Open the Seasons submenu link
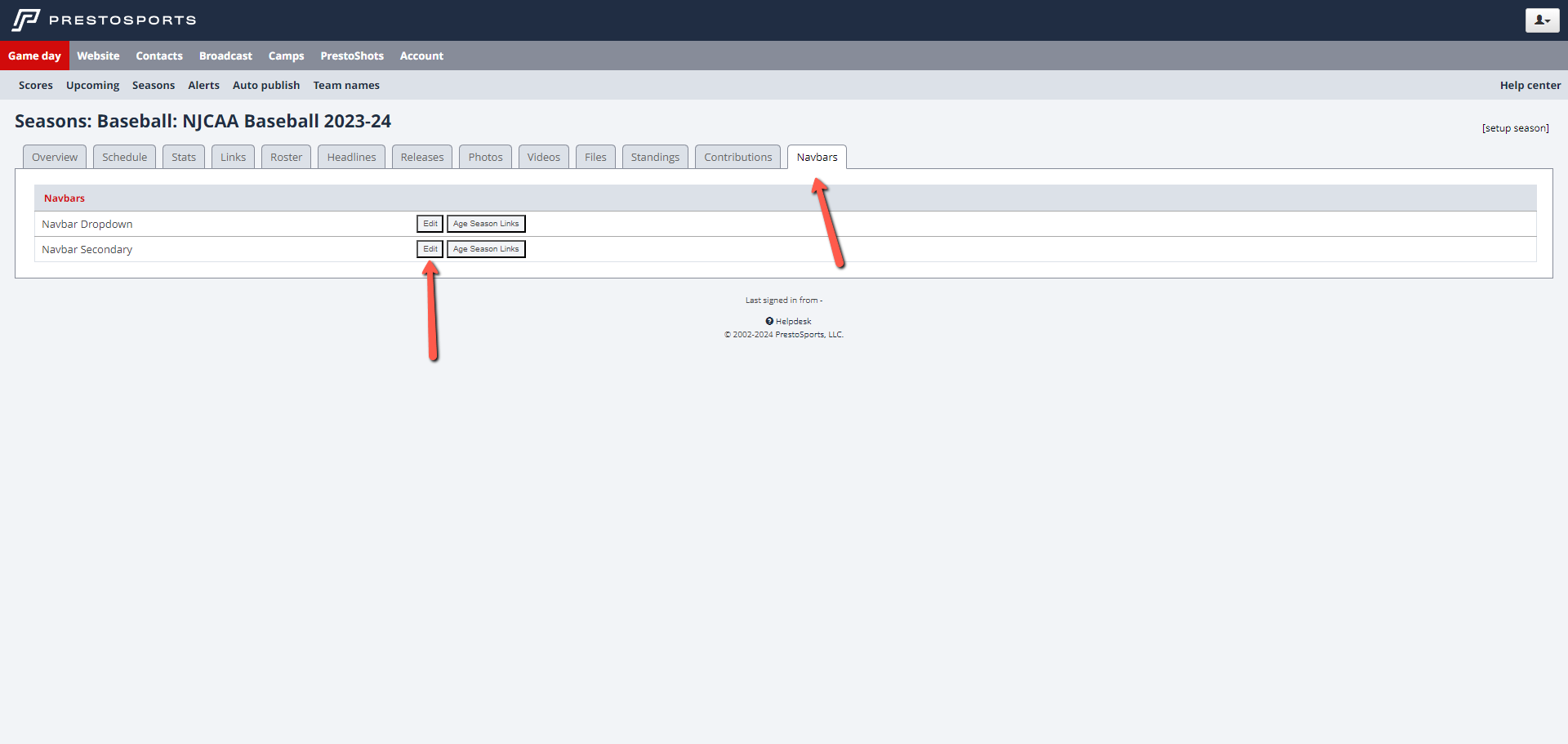This screenshot has height=744, width=1568. point(154,85)
